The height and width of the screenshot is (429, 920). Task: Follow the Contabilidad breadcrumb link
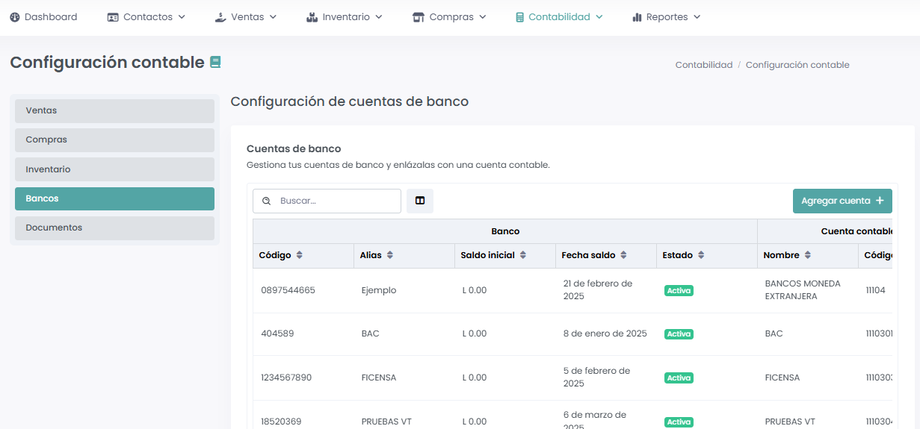(704, 65)
